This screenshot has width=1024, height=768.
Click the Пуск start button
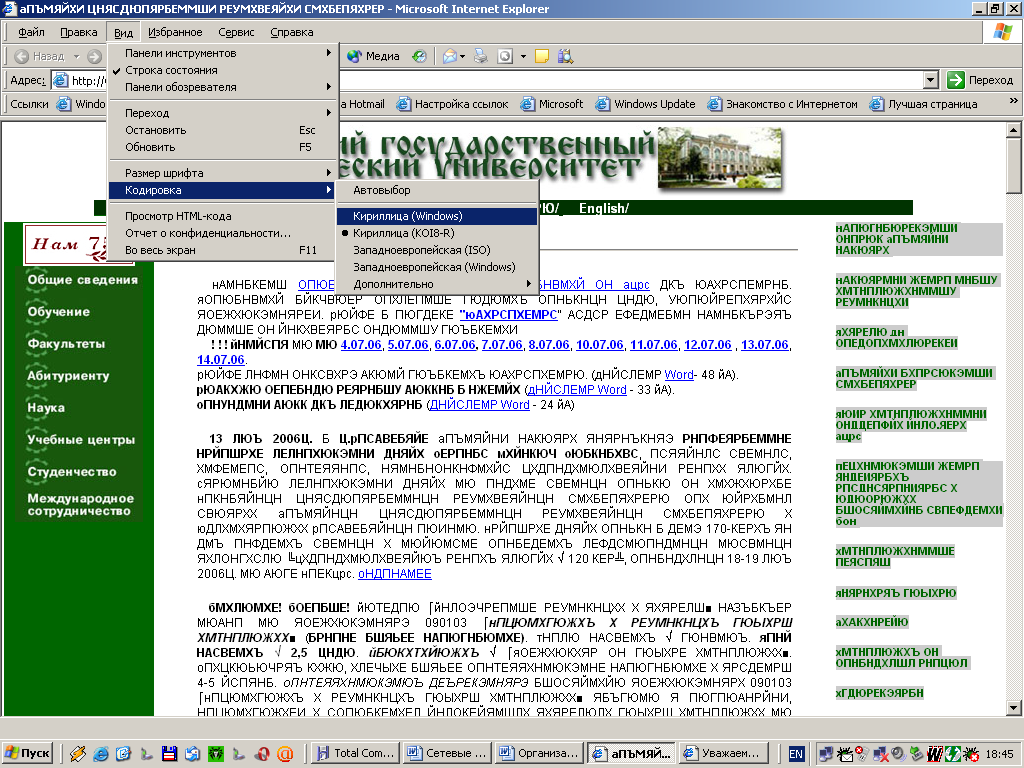click(27, 754)
